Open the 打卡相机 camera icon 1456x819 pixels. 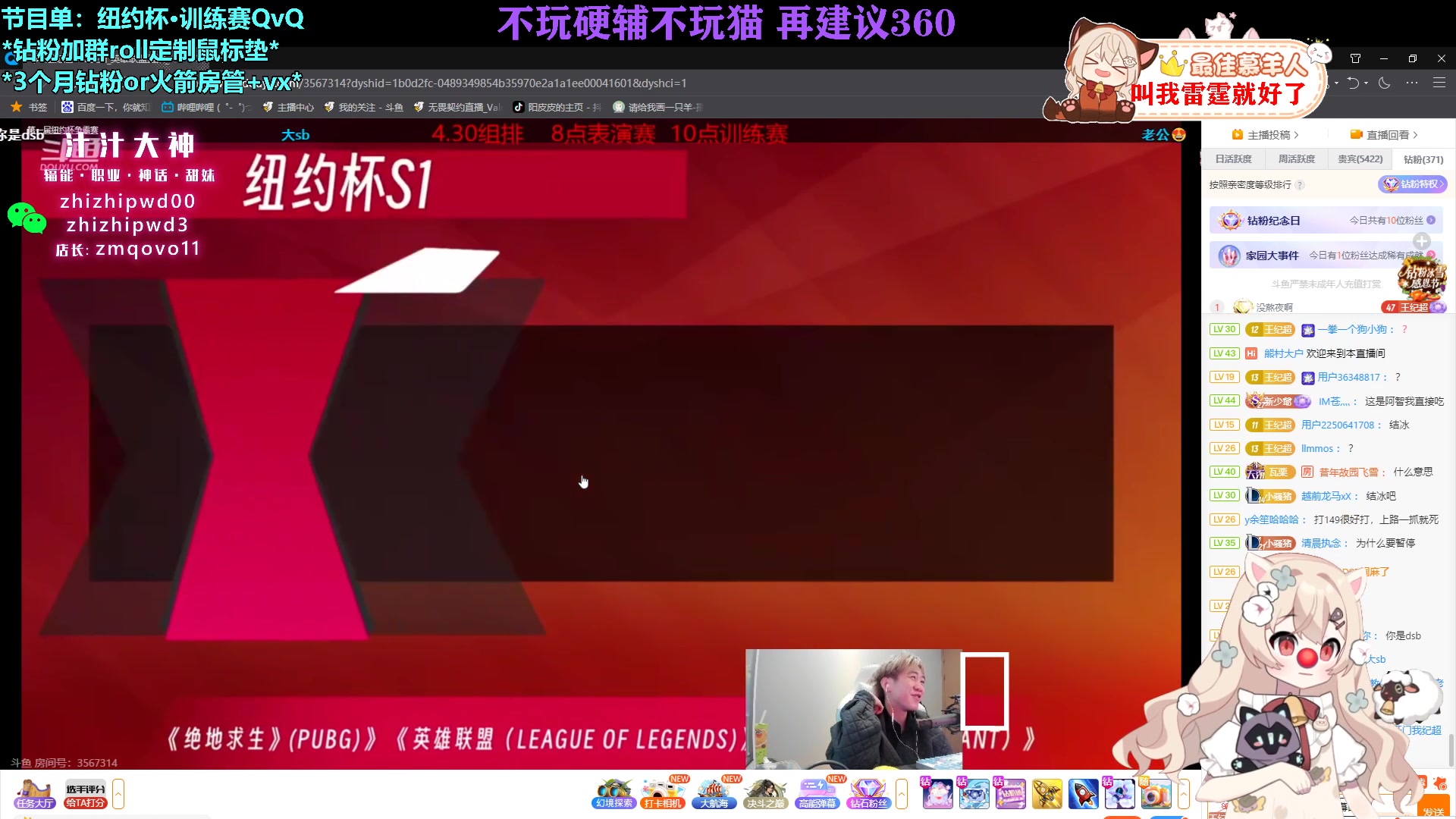click(664, 794)
